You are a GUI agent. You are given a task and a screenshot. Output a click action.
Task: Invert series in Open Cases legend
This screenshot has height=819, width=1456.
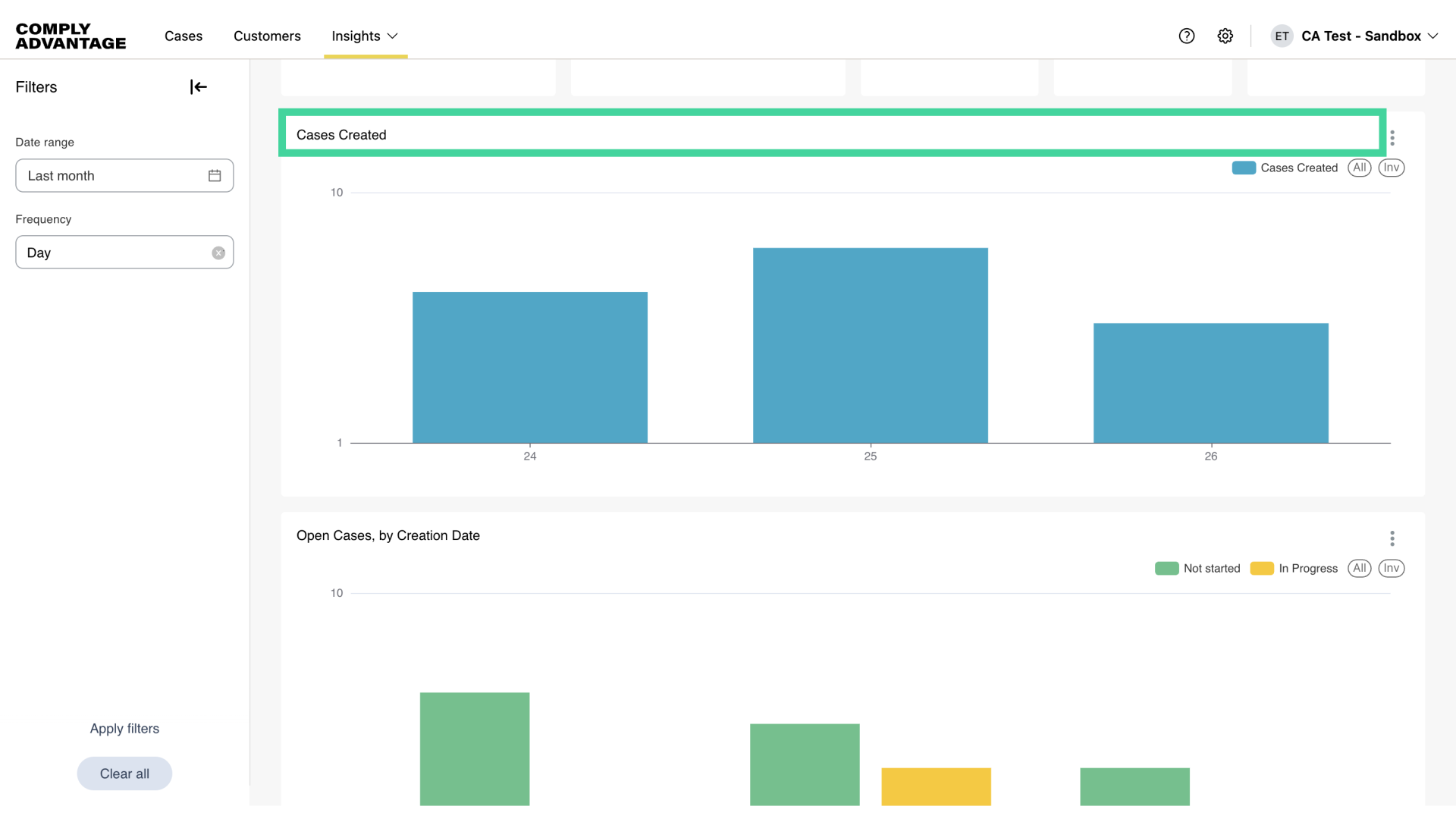pos(1391,568)
